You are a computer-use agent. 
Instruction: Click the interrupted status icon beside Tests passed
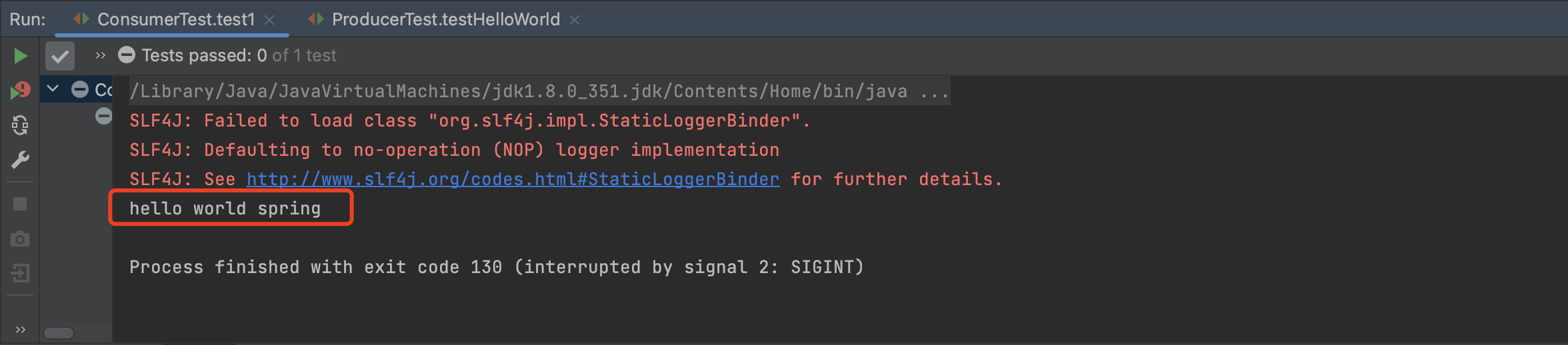[127, 55]
